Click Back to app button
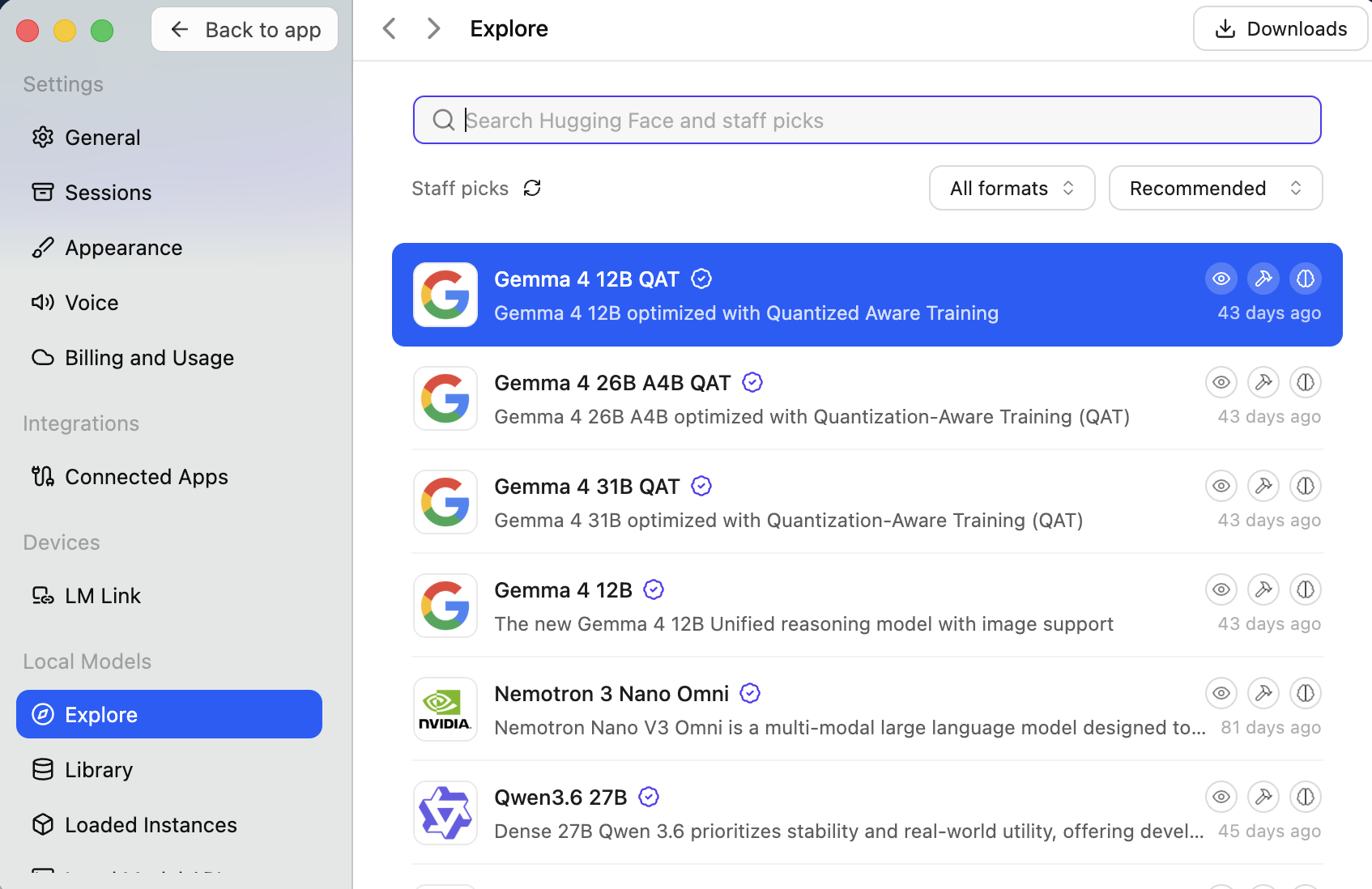Screen dimensions: 1372x889 point(245,30)
